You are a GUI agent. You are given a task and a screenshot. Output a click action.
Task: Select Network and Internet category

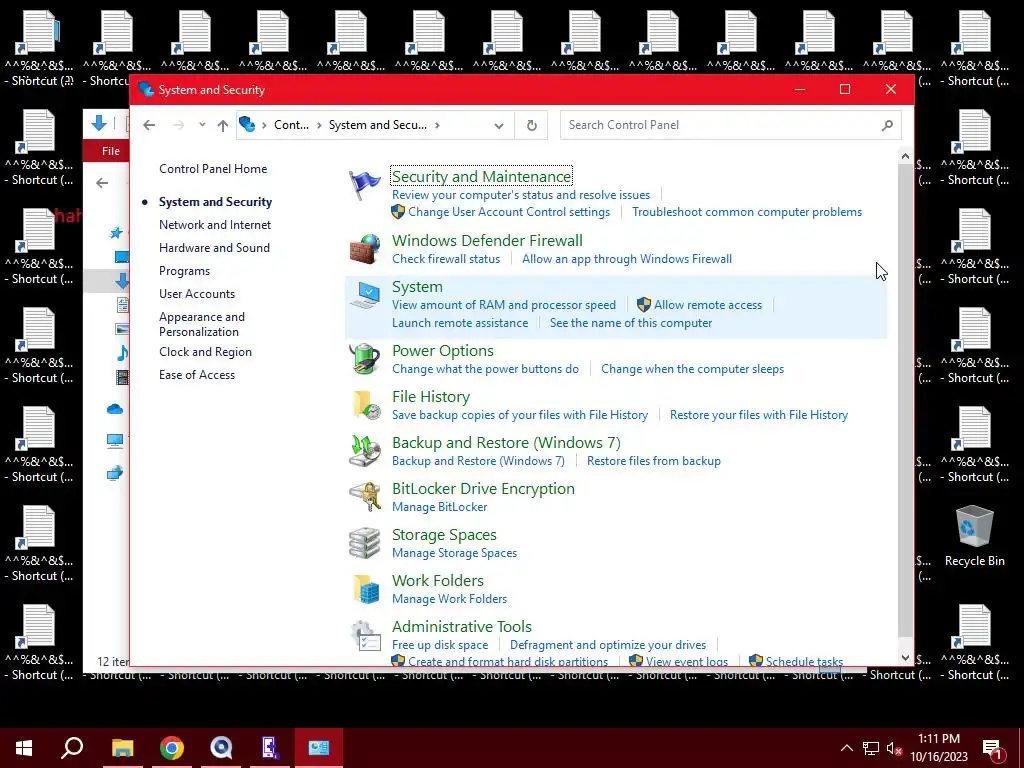point(215,225)
